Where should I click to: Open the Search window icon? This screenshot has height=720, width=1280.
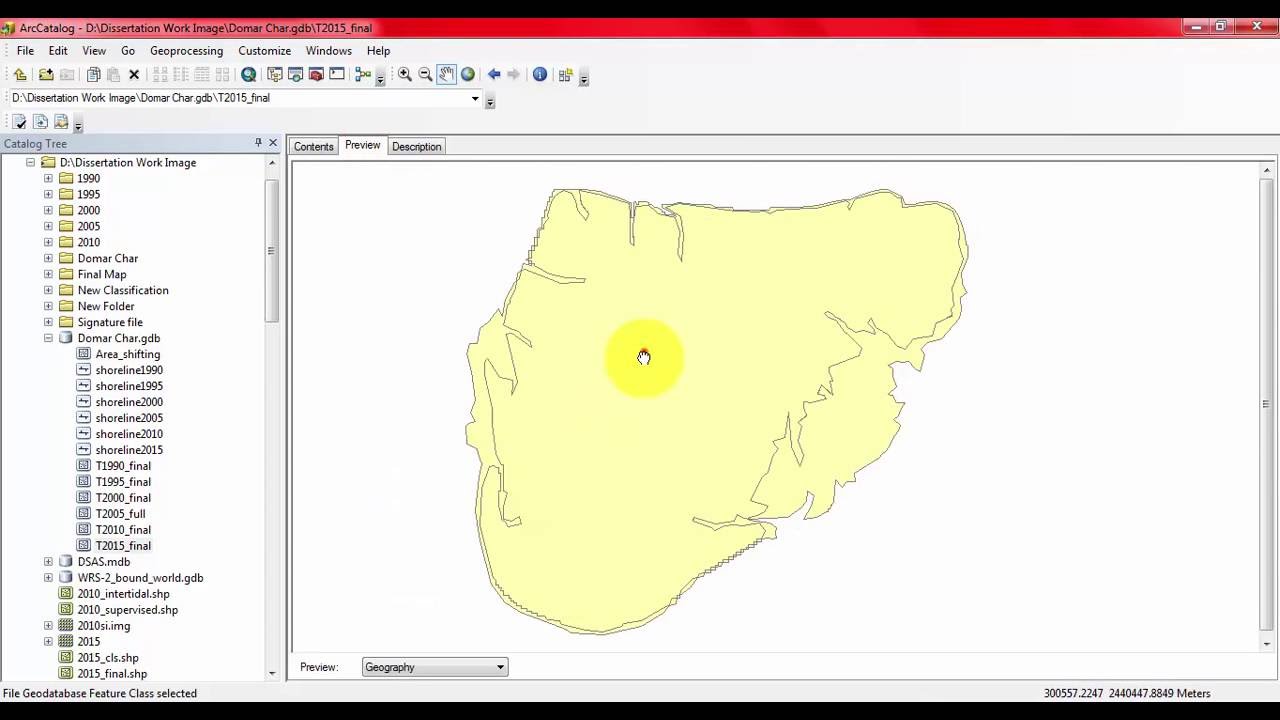click(296, 74)
